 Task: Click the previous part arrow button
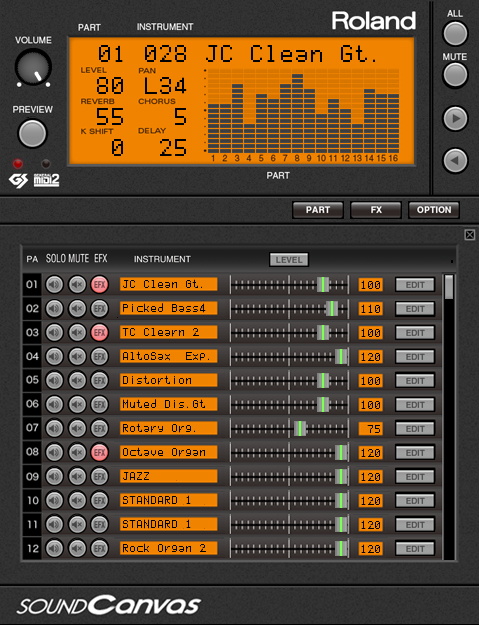455,161
